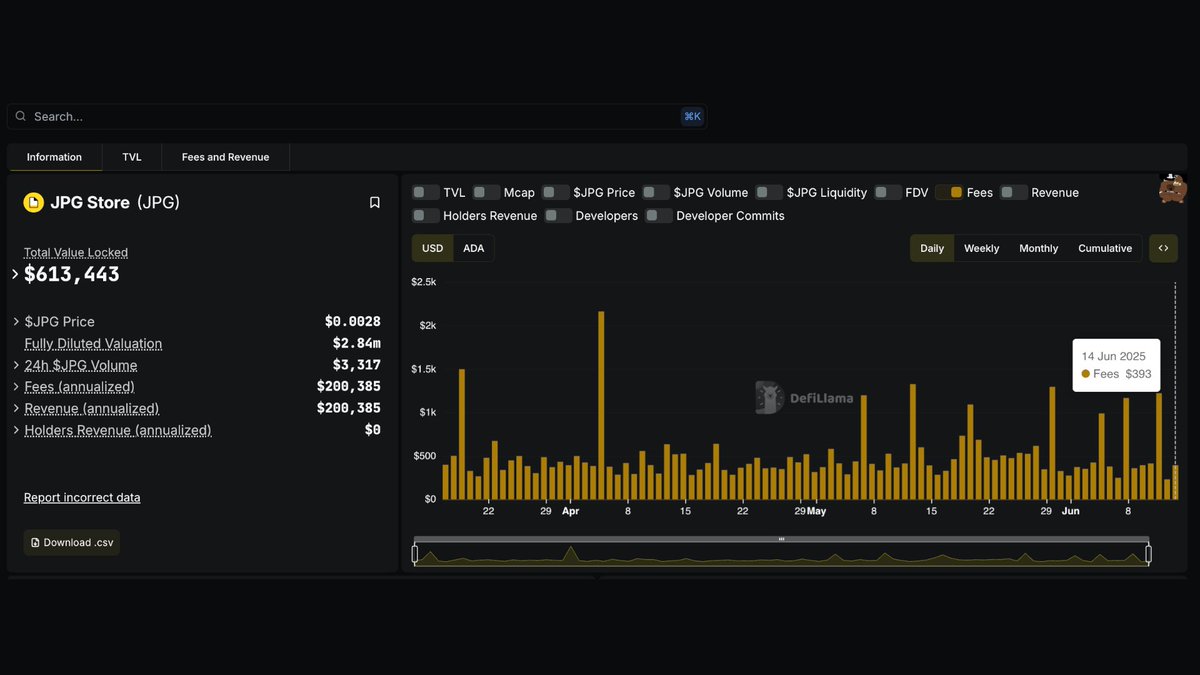
Task: Expand the 24h $JPG Volume row
Action: tap(16, 365)
